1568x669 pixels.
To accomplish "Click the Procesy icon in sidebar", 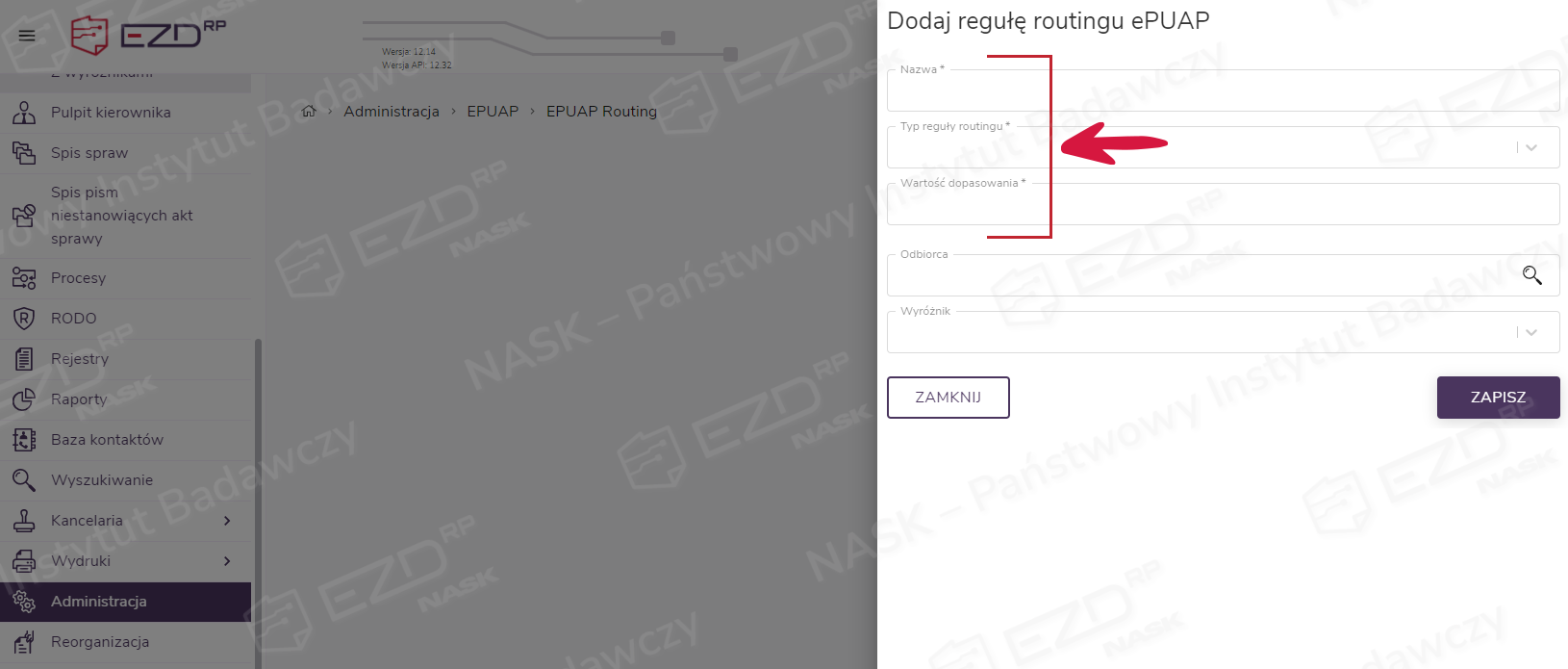I will [24, 278].
